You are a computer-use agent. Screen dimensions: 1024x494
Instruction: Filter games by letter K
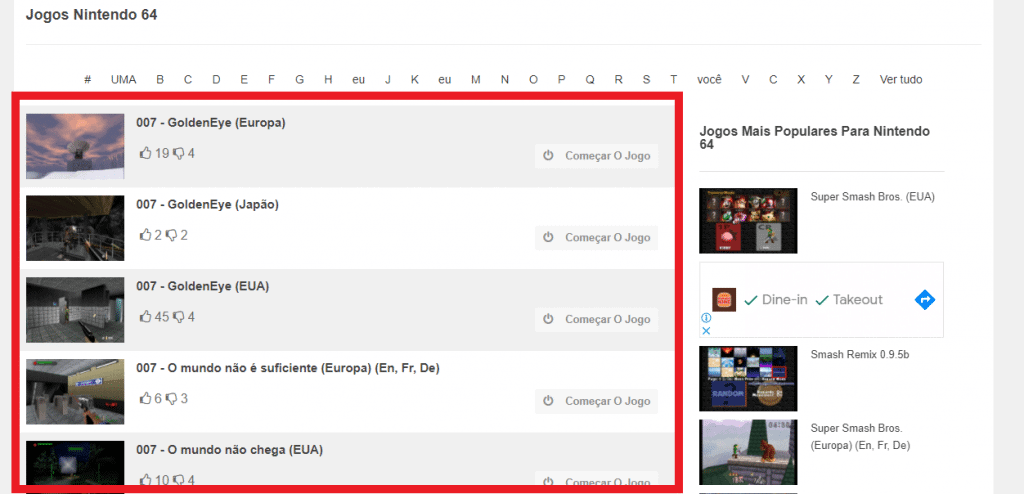point(415,80)
